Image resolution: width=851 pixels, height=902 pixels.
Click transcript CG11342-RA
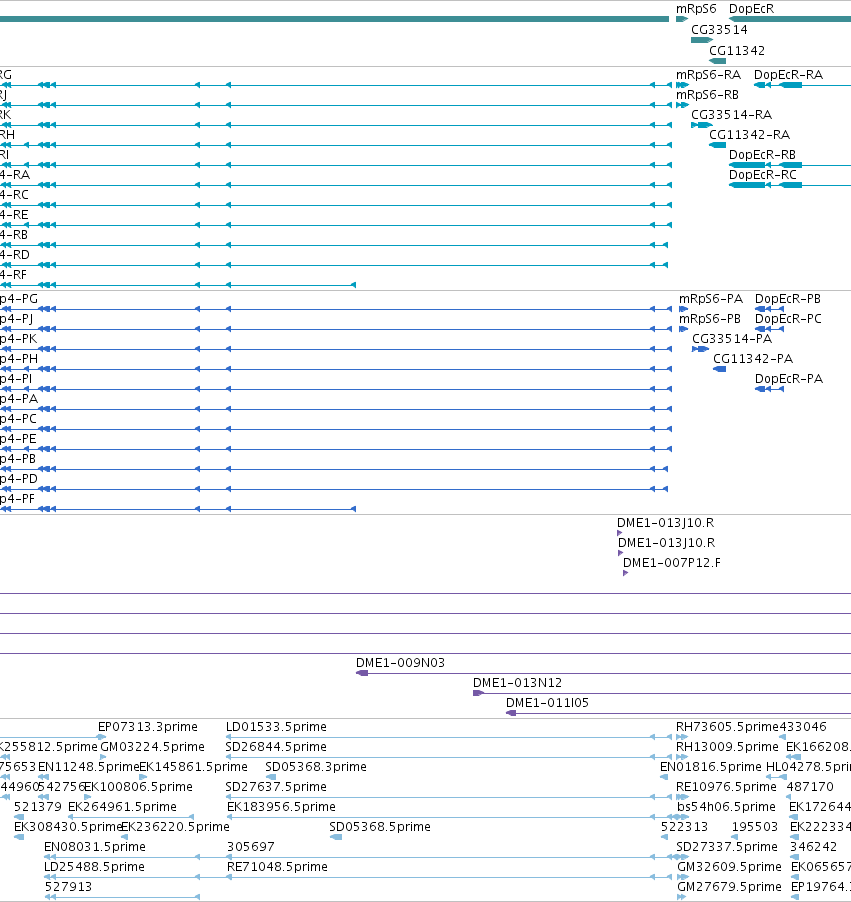point(749,135)
